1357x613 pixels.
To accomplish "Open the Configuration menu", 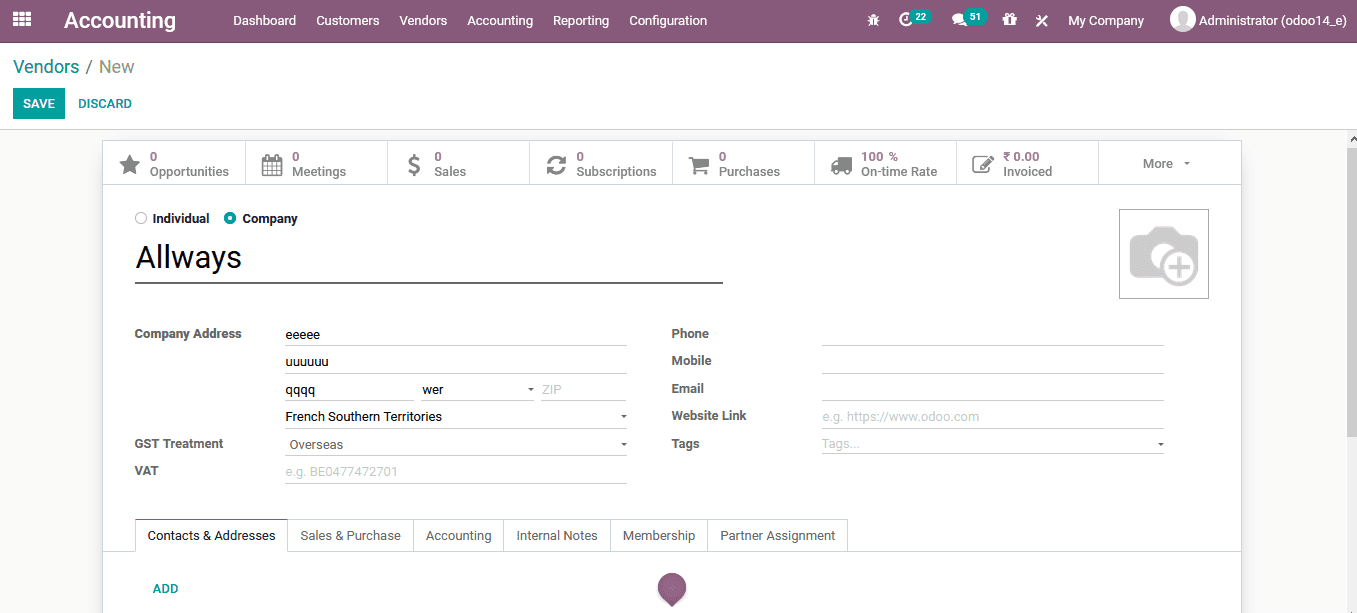I will (x=668, y=20).
